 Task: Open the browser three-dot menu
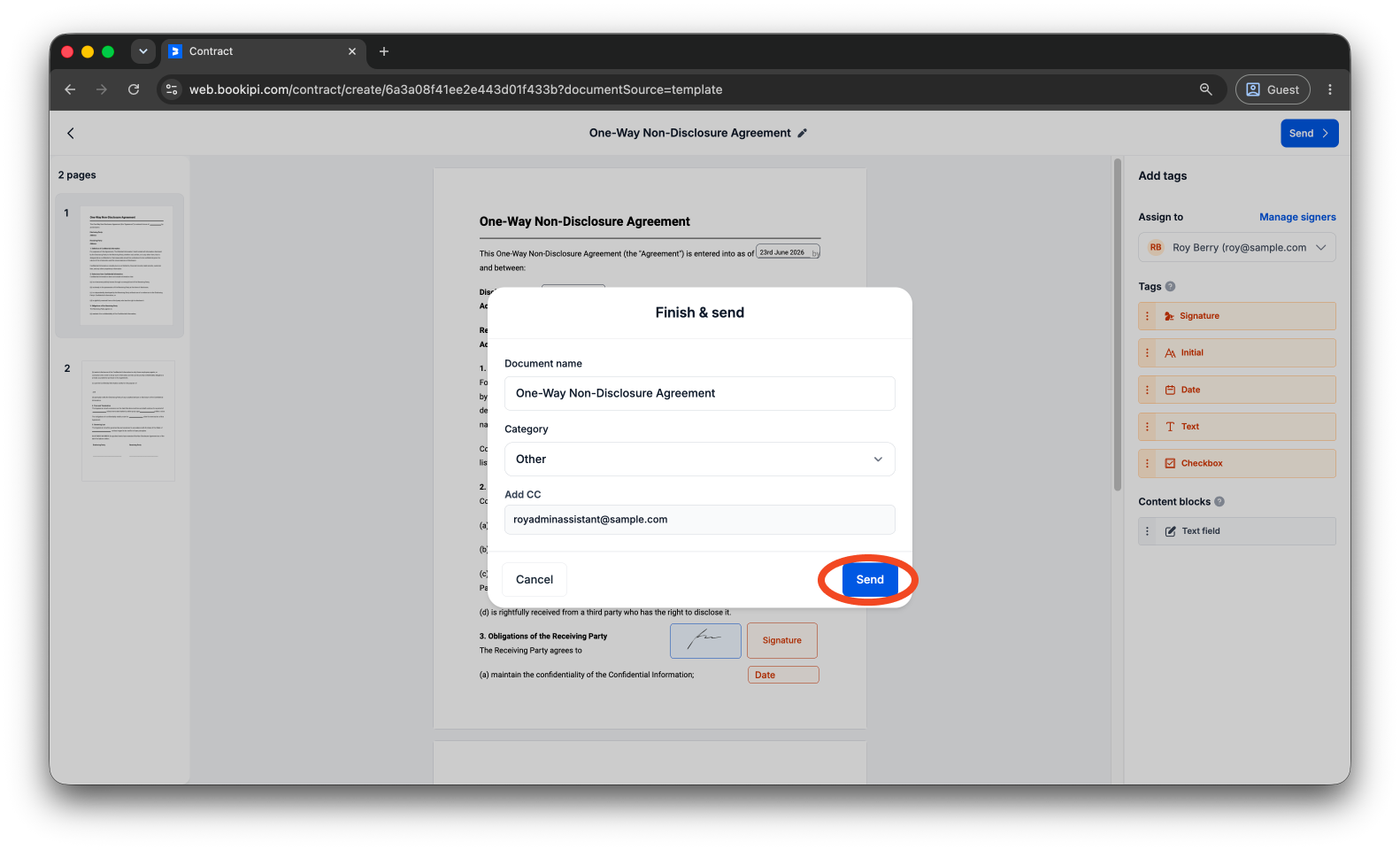point(1329,89)
